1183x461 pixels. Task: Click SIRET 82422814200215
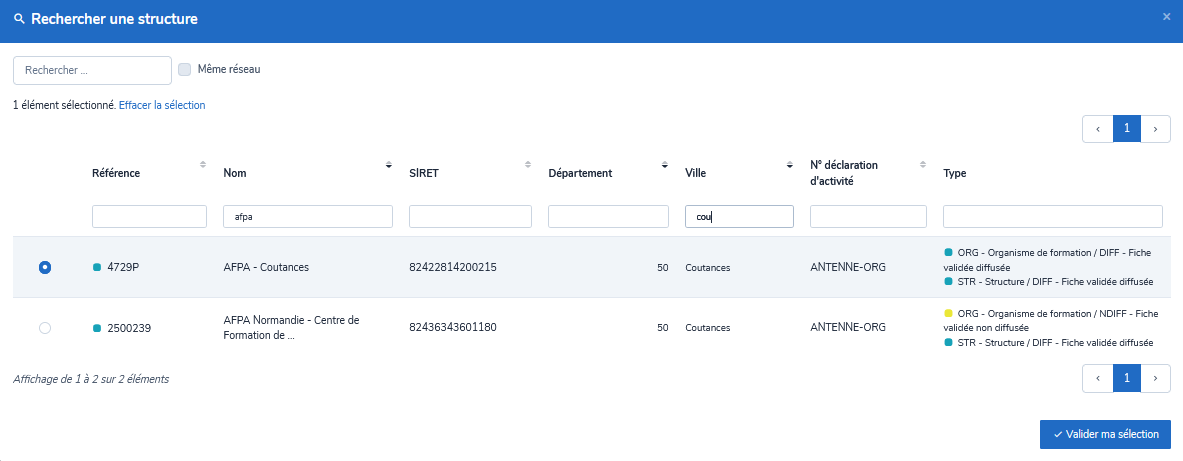coord(453,267)
